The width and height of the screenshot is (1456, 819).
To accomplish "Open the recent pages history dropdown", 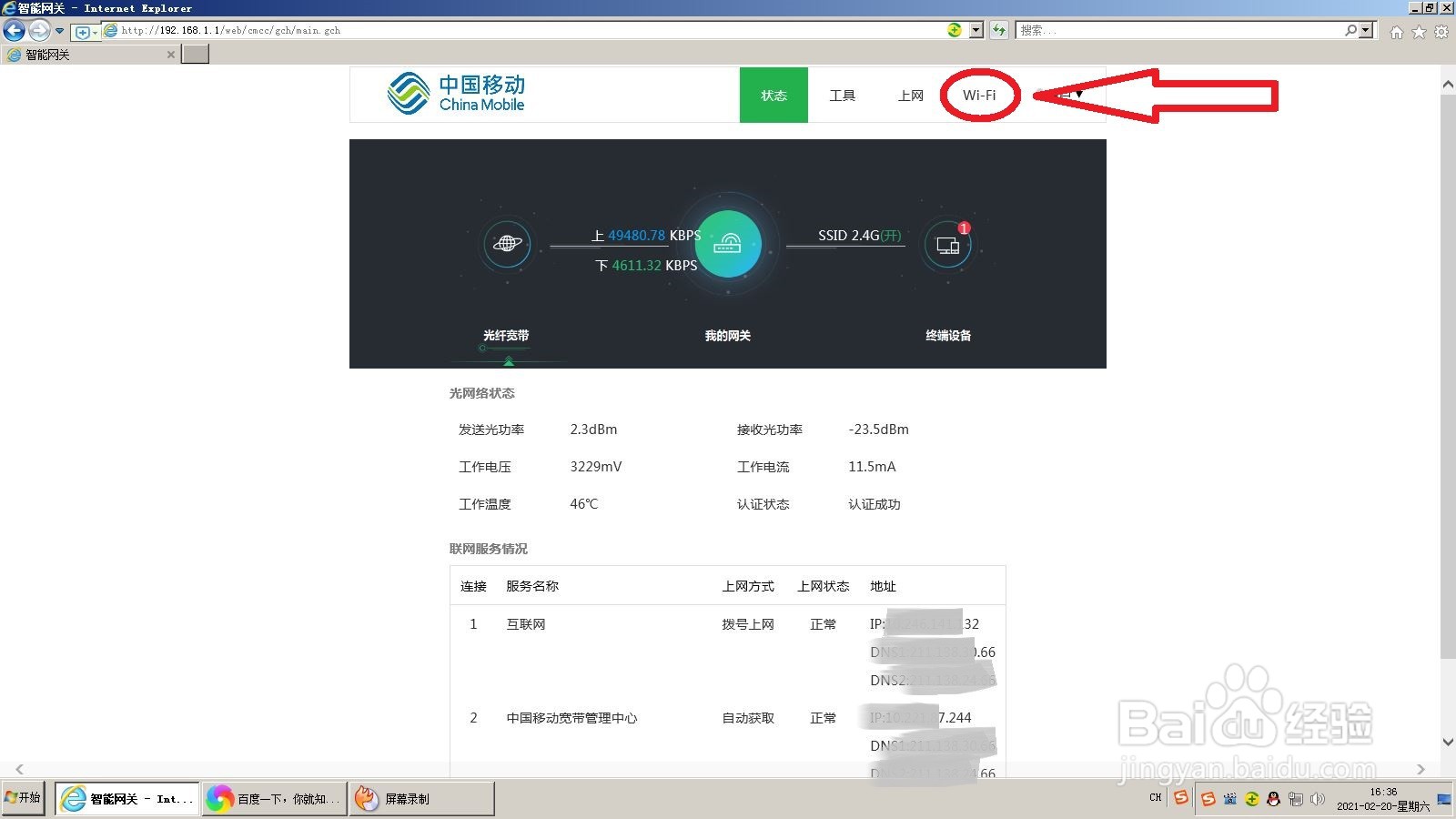I will (x=60, y=31).
